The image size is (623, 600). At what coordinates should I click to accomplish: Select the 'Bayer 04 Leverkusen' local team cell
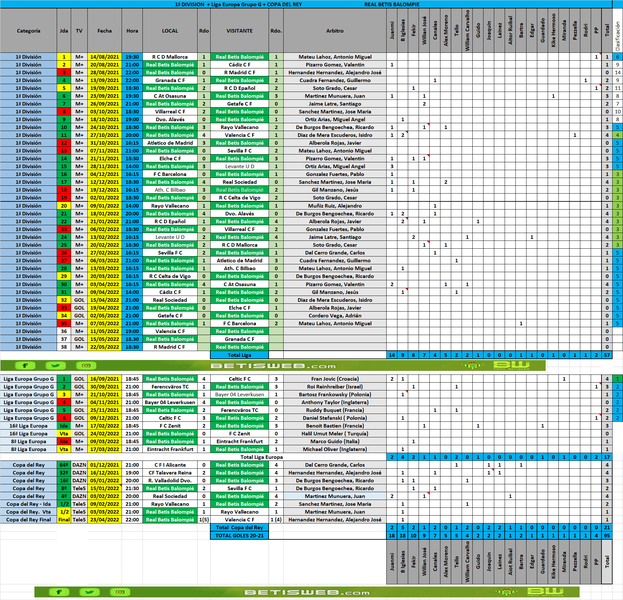coord(170,402)
